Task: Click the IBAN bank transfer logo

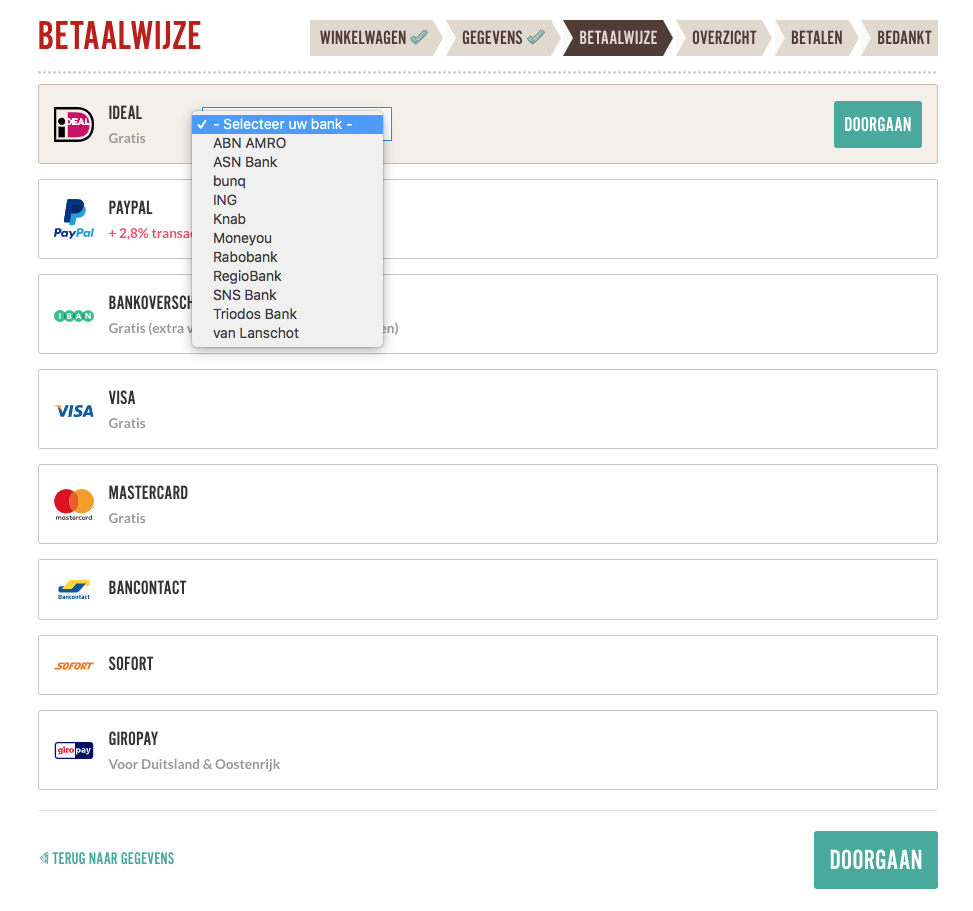Action: click(74, 316)
